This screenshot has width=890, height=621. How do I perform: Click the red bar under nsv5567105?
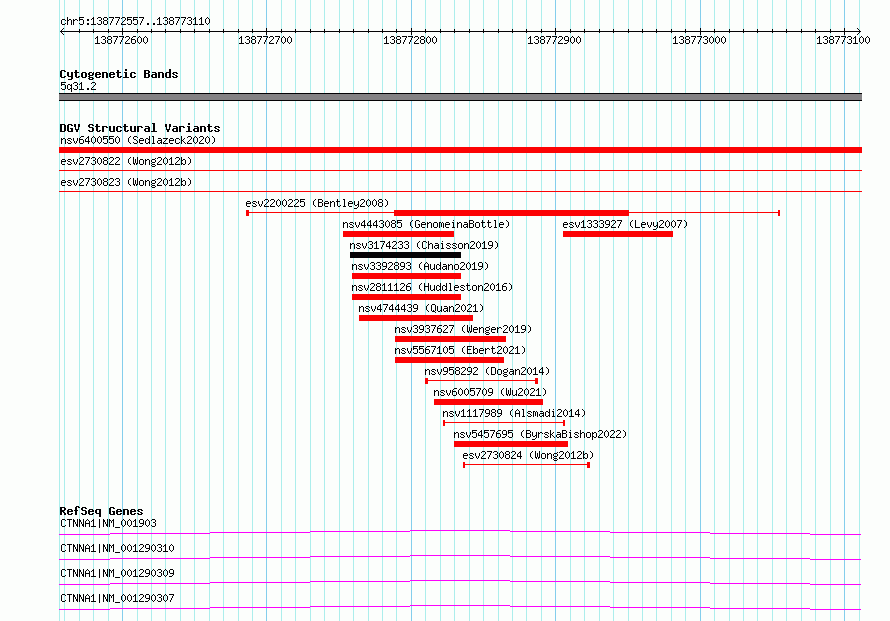[x=450, y=360]
